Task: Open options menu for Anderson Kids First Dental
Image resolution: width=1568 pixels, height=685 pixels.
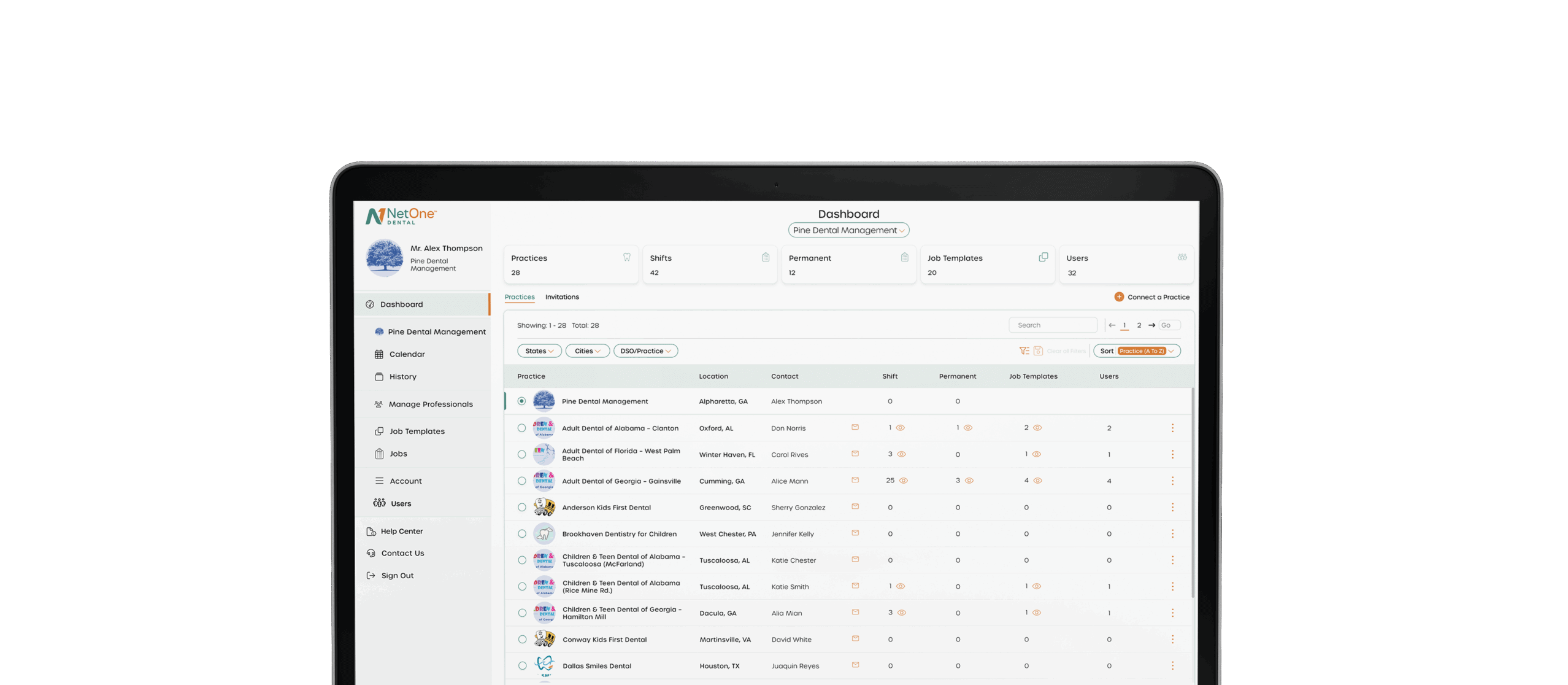Action: click(1172, 507)
